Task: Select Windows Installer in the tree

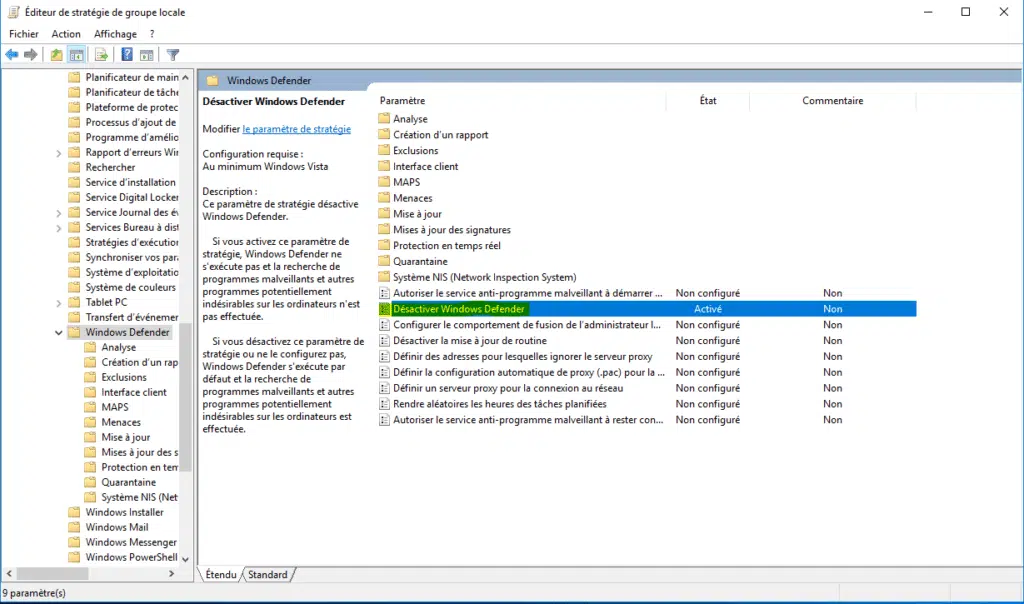Action: point(125,513)
